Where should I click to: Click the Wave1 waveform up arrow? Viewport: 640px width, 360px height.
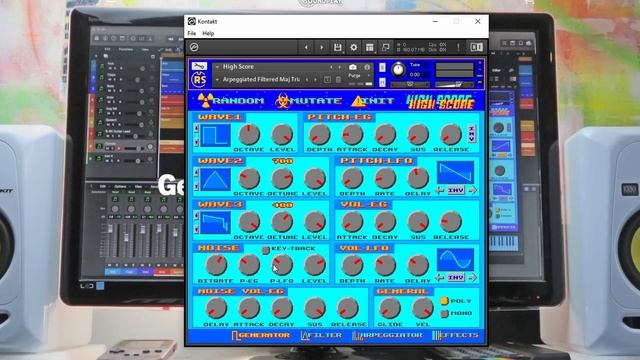pos(196,129)
